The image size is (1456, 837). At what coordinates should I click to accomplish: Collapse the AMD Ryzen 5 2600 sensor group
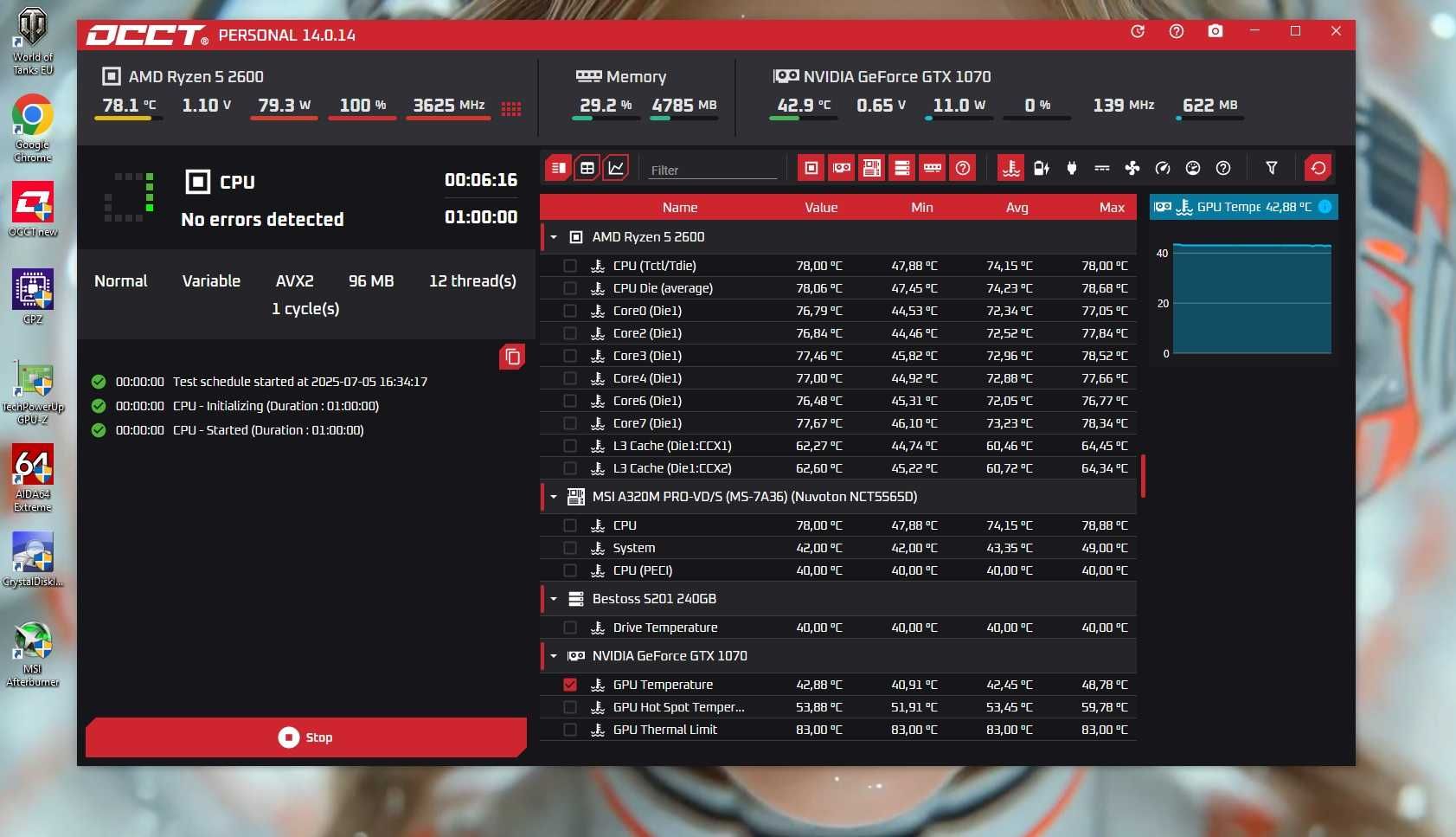(554, 237)
